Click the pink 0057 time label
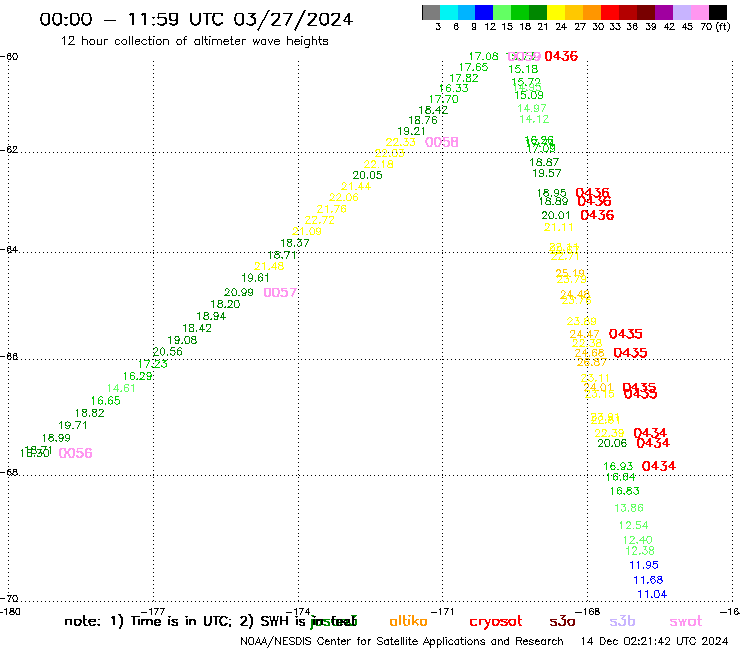This screenshot has height=650, width=740. click(280, 293)
